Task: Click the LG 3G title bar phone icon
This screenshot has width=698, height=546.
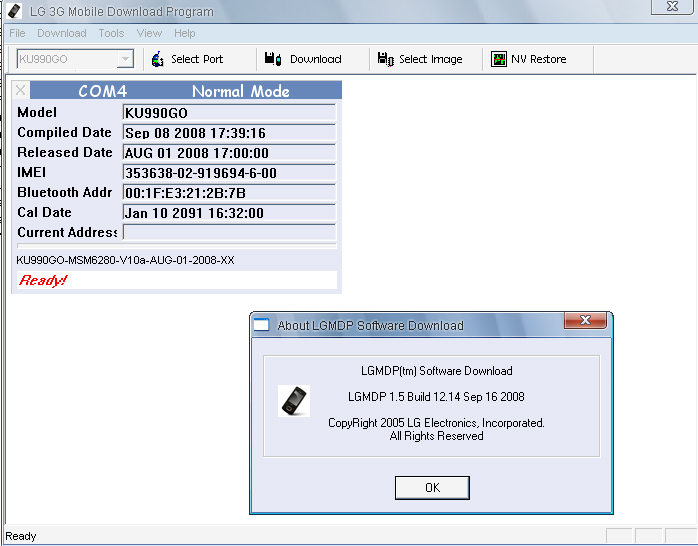Action: [x=14, y=11]
